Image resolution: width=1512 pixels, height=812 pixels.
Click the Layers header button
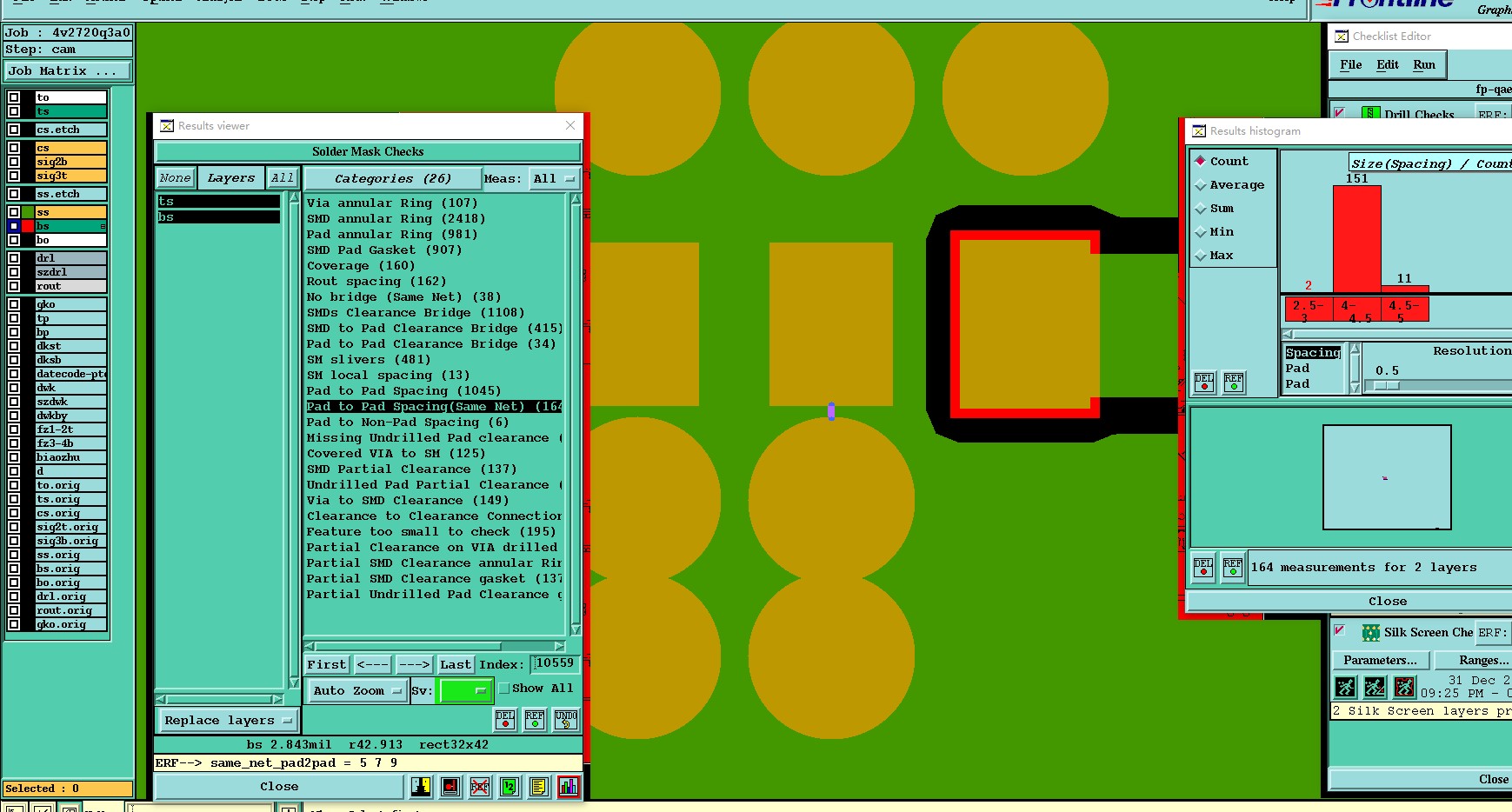pos(230,178)
